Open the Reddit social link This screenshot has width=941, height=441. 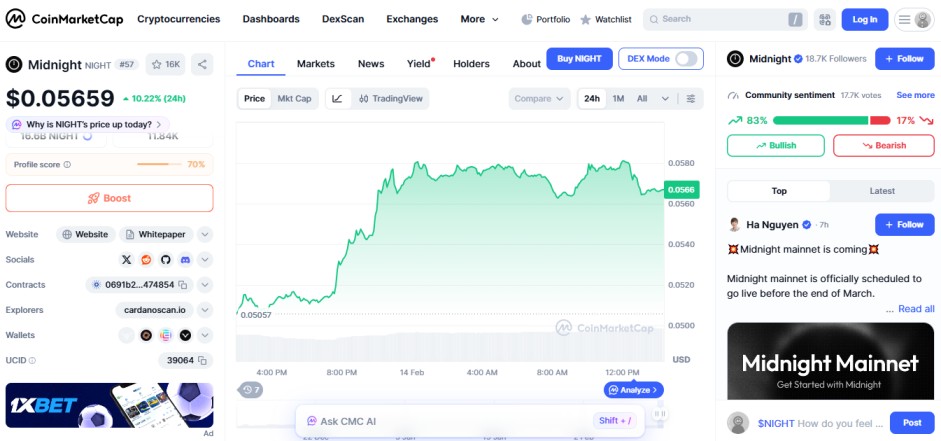click(146, 260)
